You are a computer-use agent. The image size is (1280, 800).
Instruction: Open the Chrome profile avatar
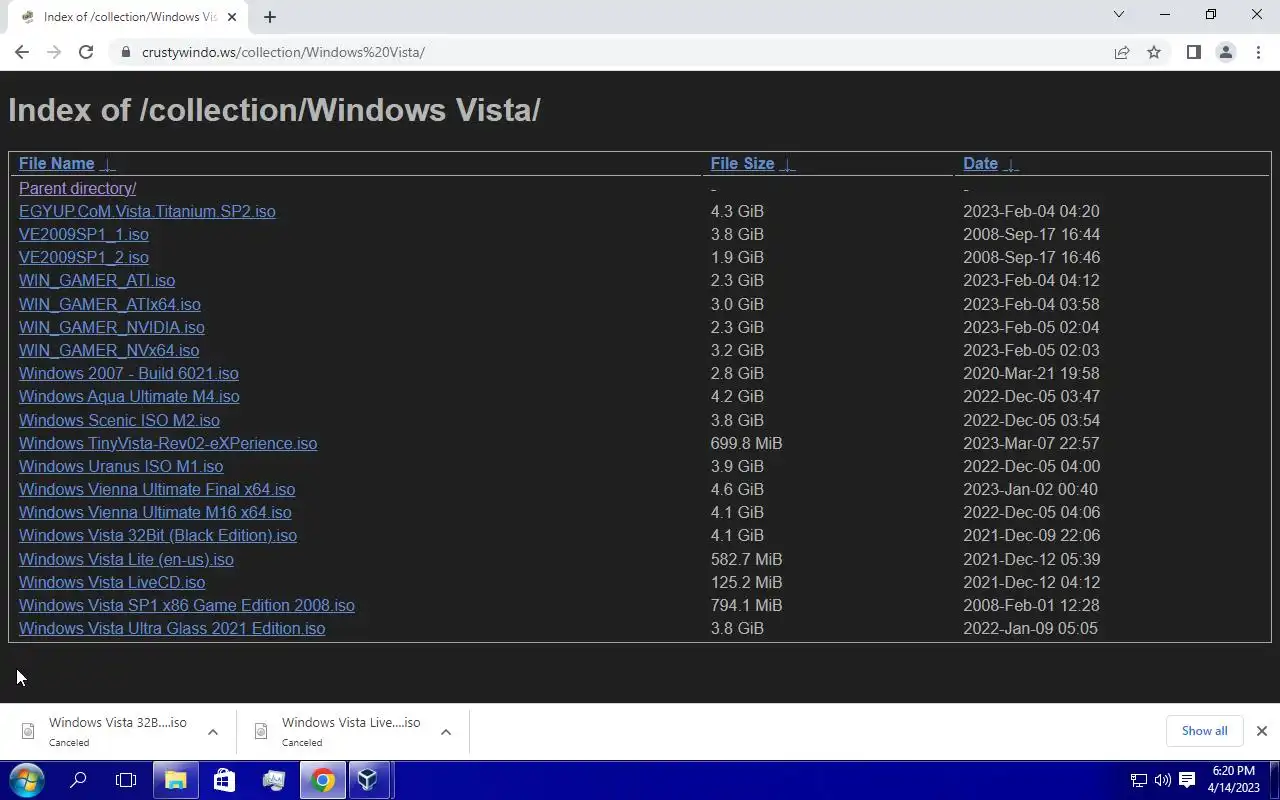(x=1225, y=52)
